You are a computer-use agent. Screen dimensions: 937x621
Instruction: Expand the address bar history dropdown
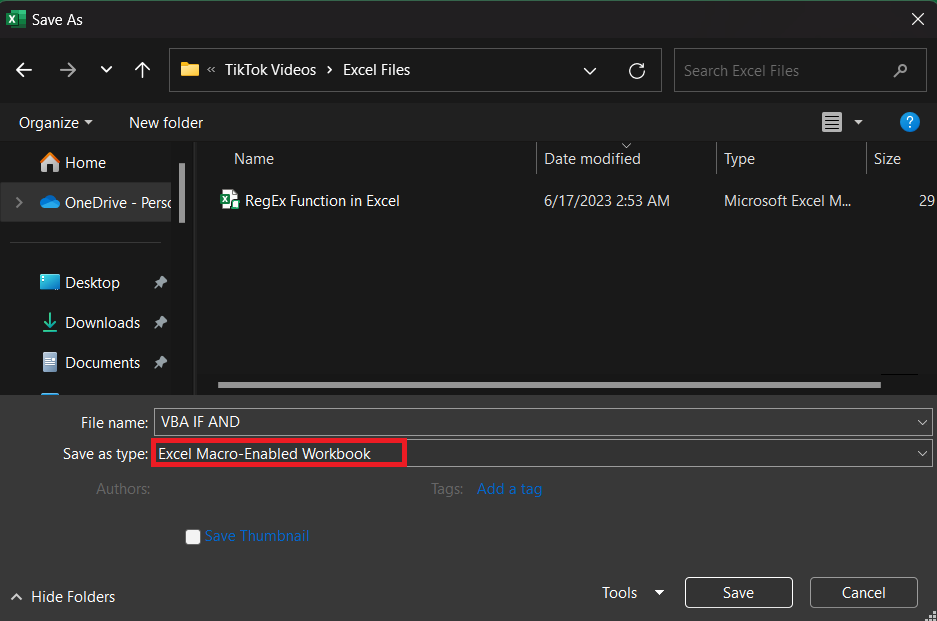click(590, 71)
